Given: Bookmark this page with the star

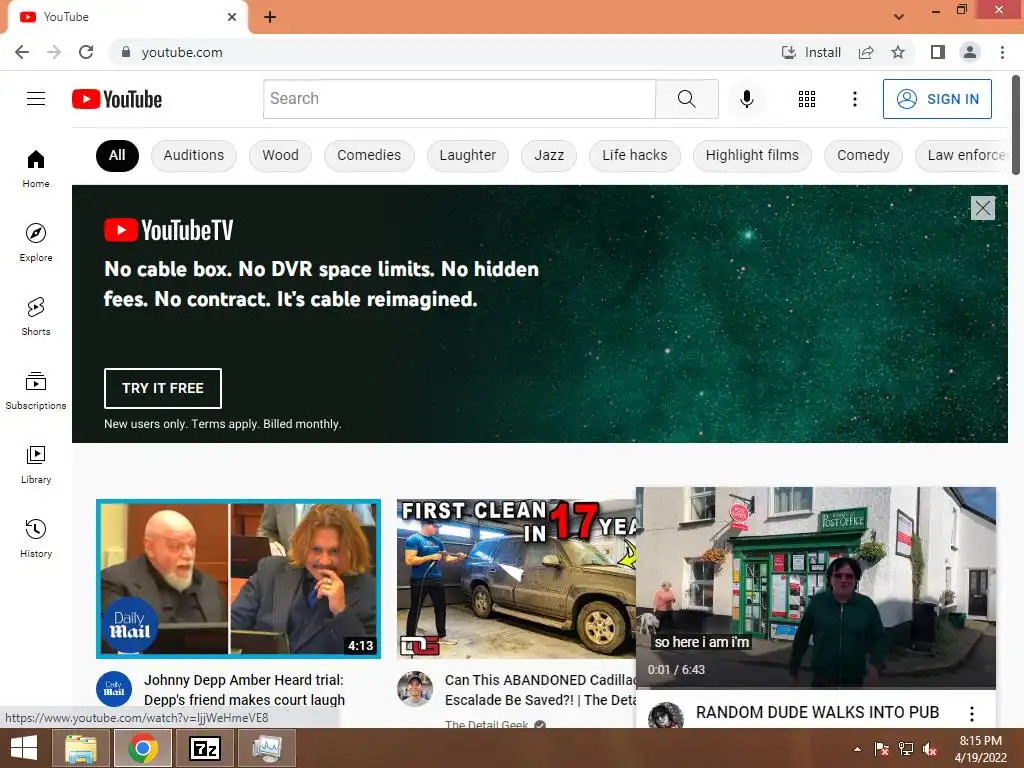Looking at the screenshot, I should point(898,52).
